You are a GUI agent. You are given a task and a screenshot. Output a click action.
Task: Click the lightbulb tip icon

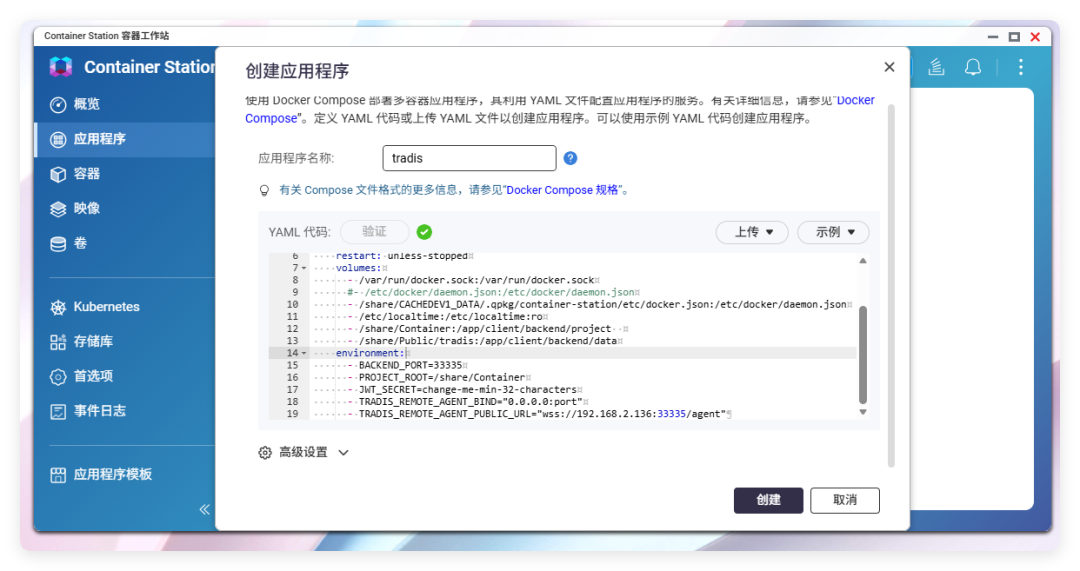pos(264,191)
